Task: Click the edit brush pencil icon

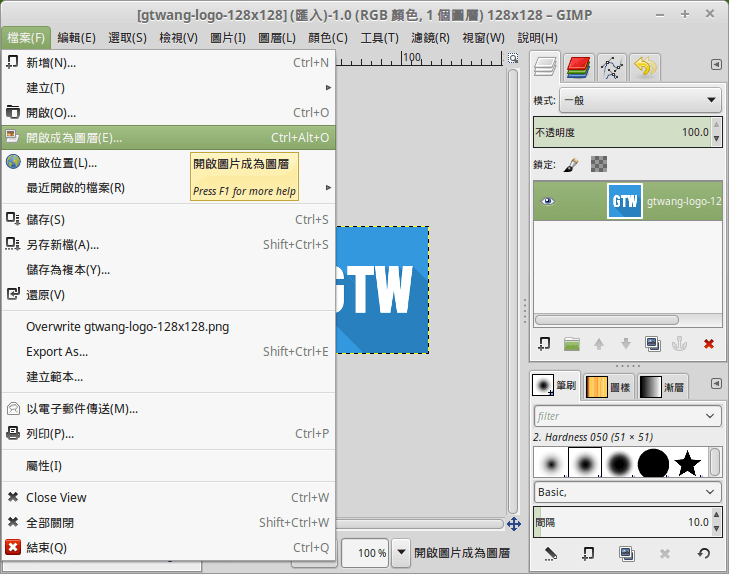Action: coord(550,553)
